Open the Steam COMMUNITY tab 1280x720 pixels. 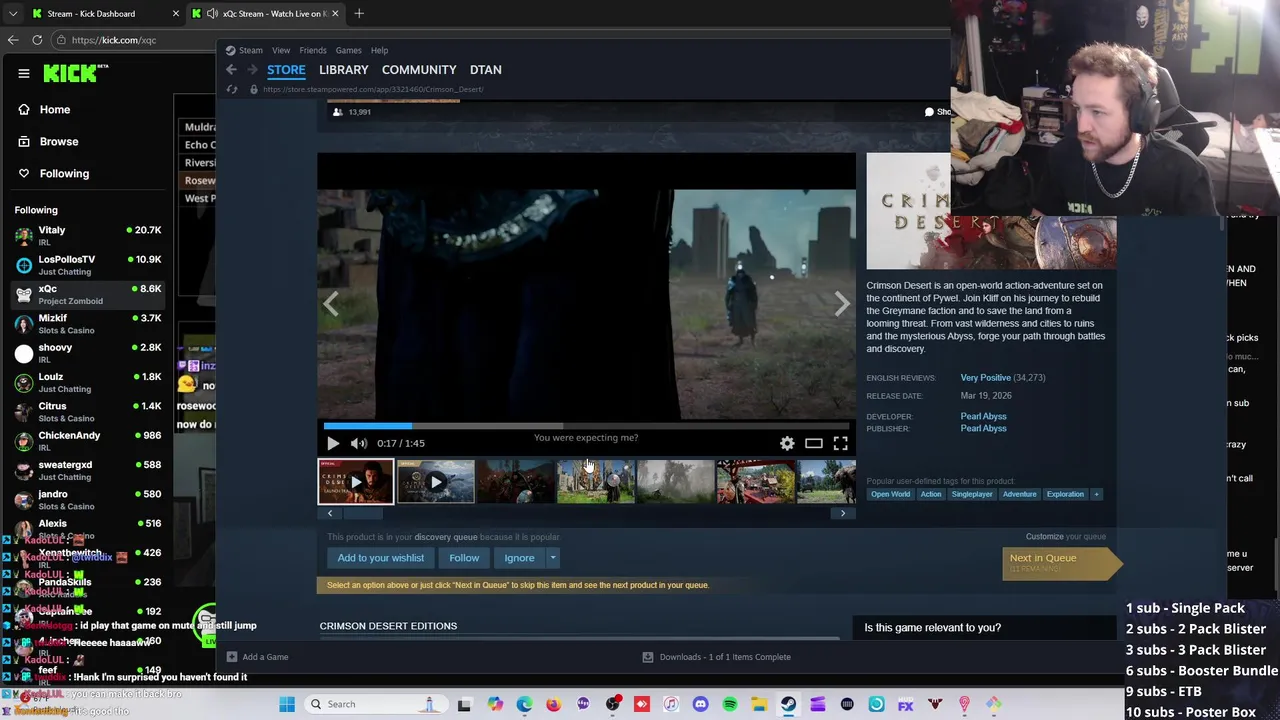(x=419, y=70)
